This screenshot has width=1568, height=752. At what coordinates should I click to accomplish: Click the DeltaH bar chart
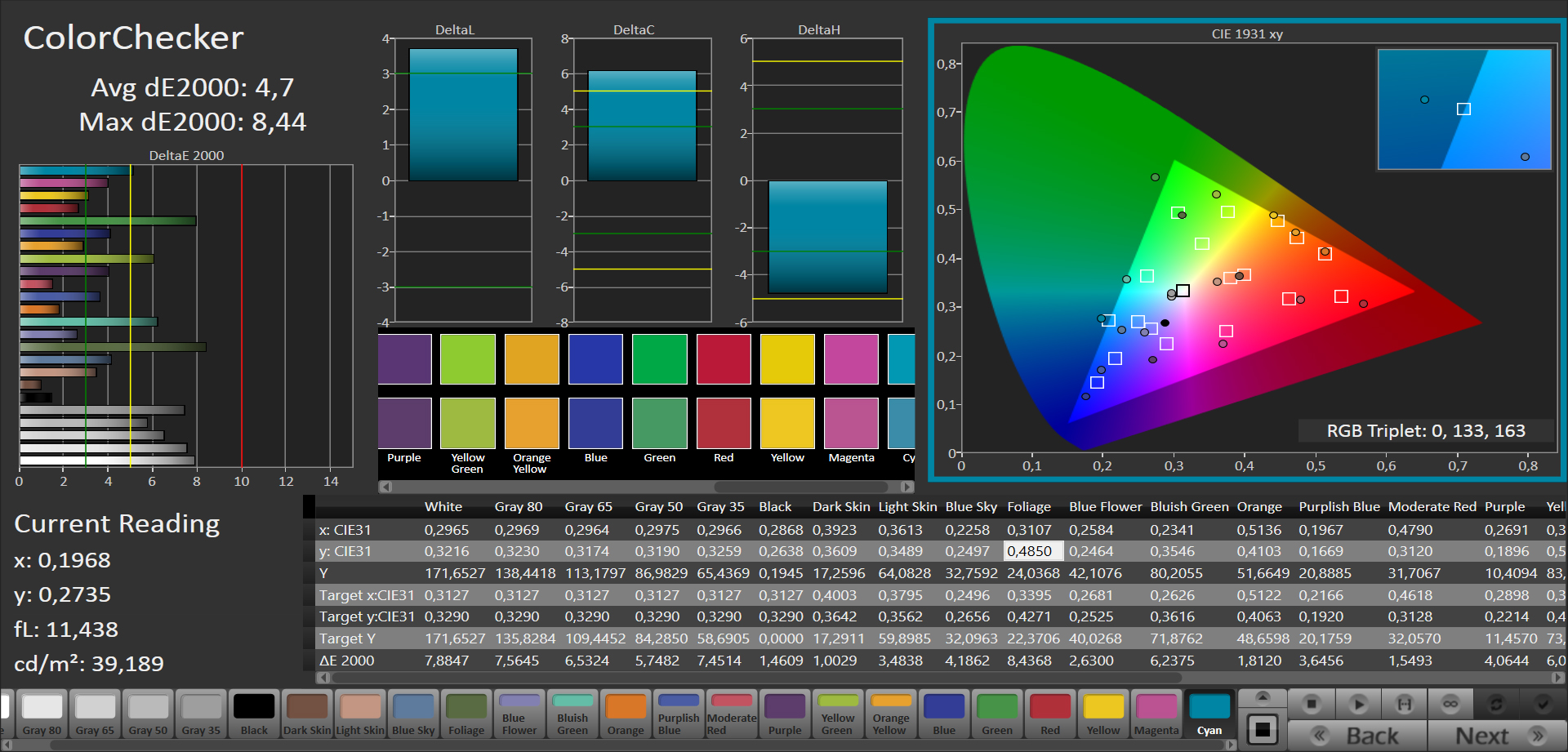827,180
